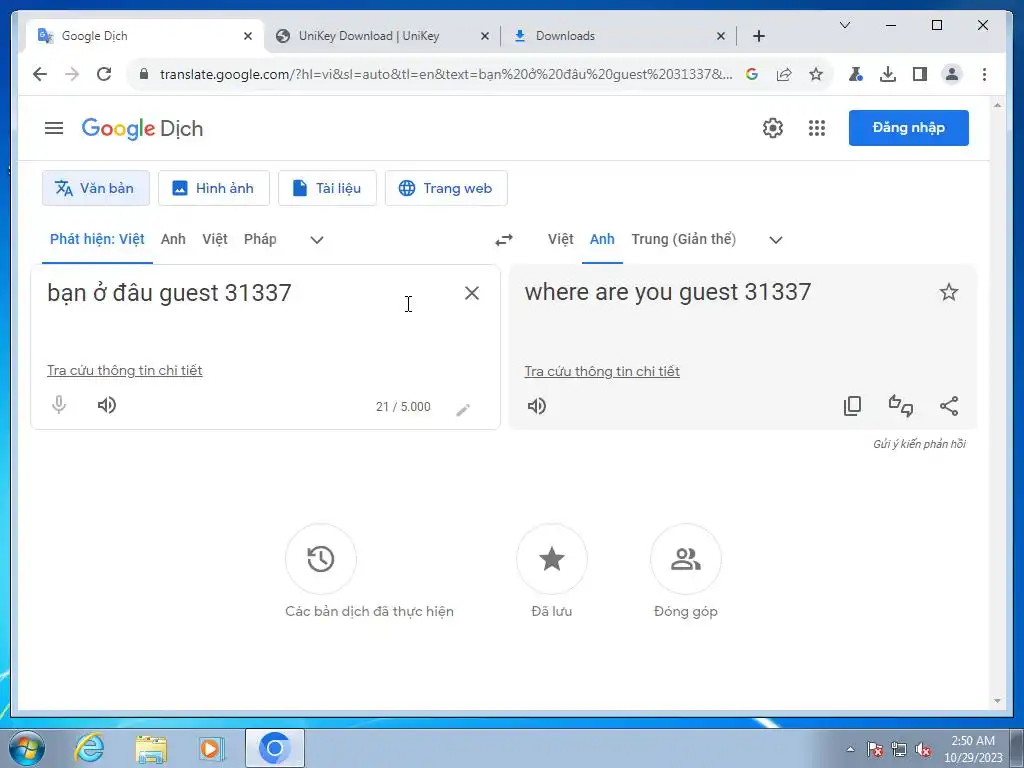Select the Văn bản text mode
The height and width of the screenshot is (768, 1024).
[96, 188]
